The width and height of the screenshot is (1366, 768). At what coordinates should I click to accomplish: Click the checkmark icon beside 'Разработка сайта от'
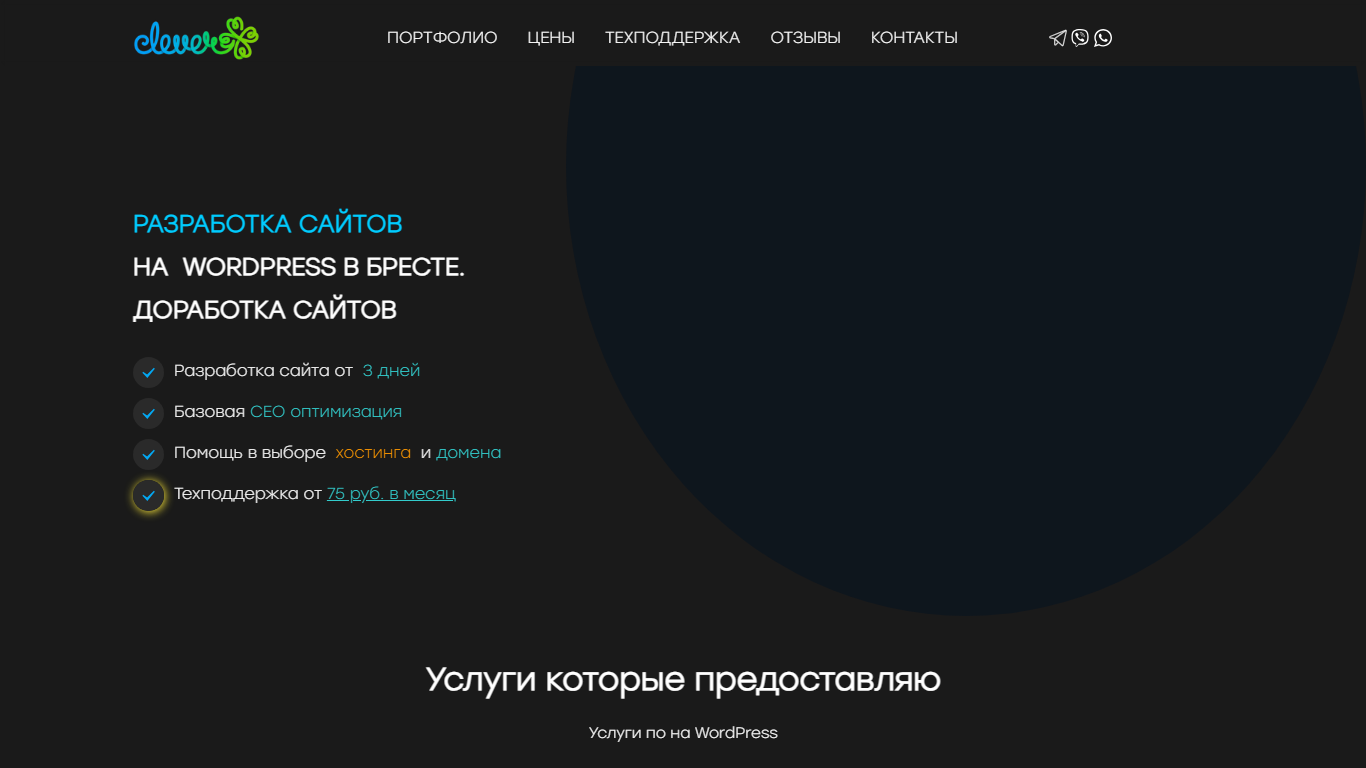(x=148, y=372)
